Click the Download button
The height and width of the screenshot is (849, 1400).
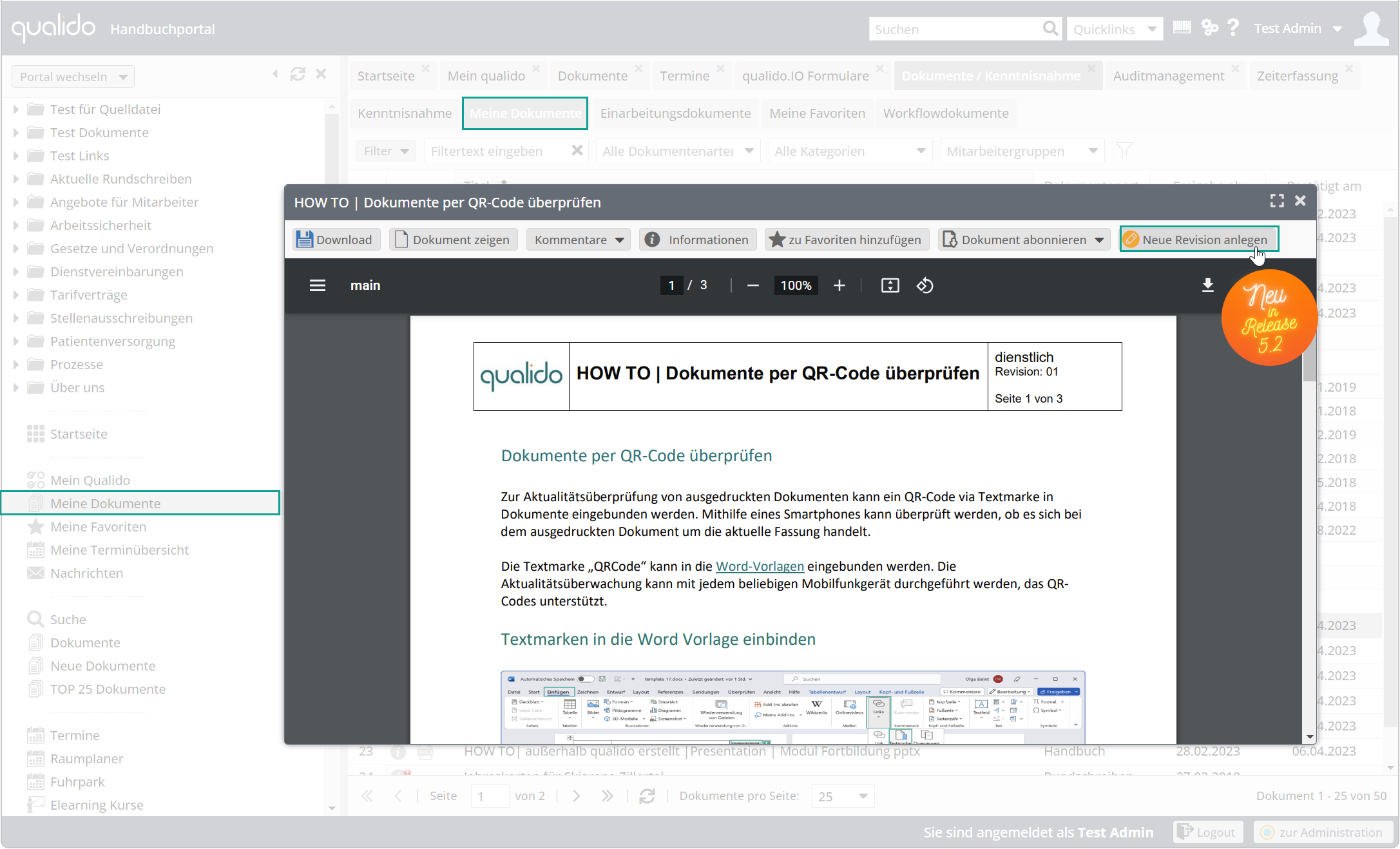336,240
